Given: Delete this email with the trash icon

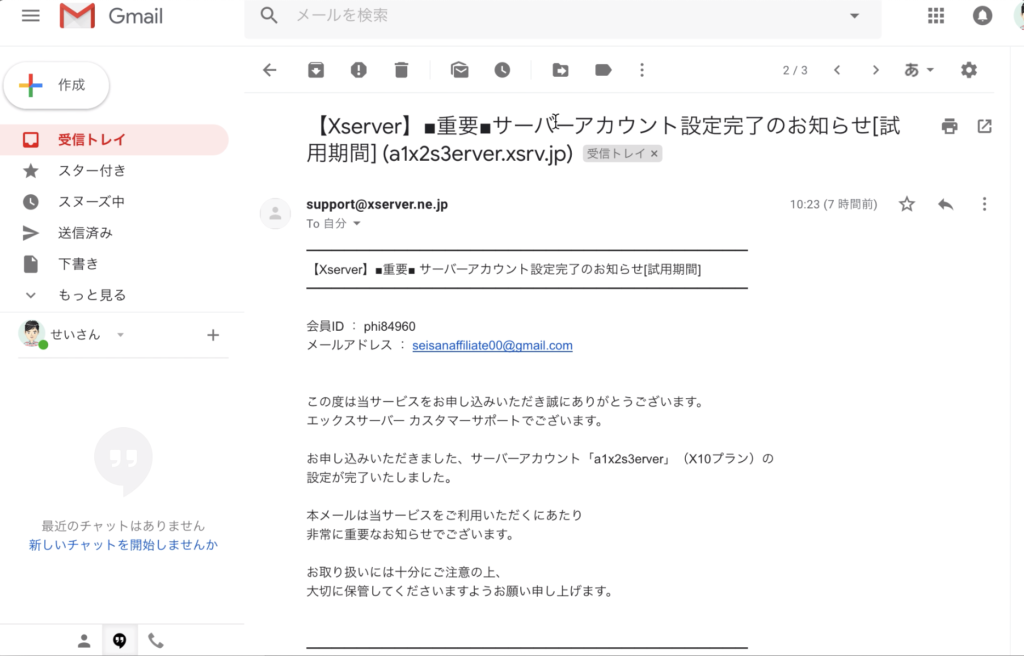Looking at the screenshot, I should pos(401,70).
